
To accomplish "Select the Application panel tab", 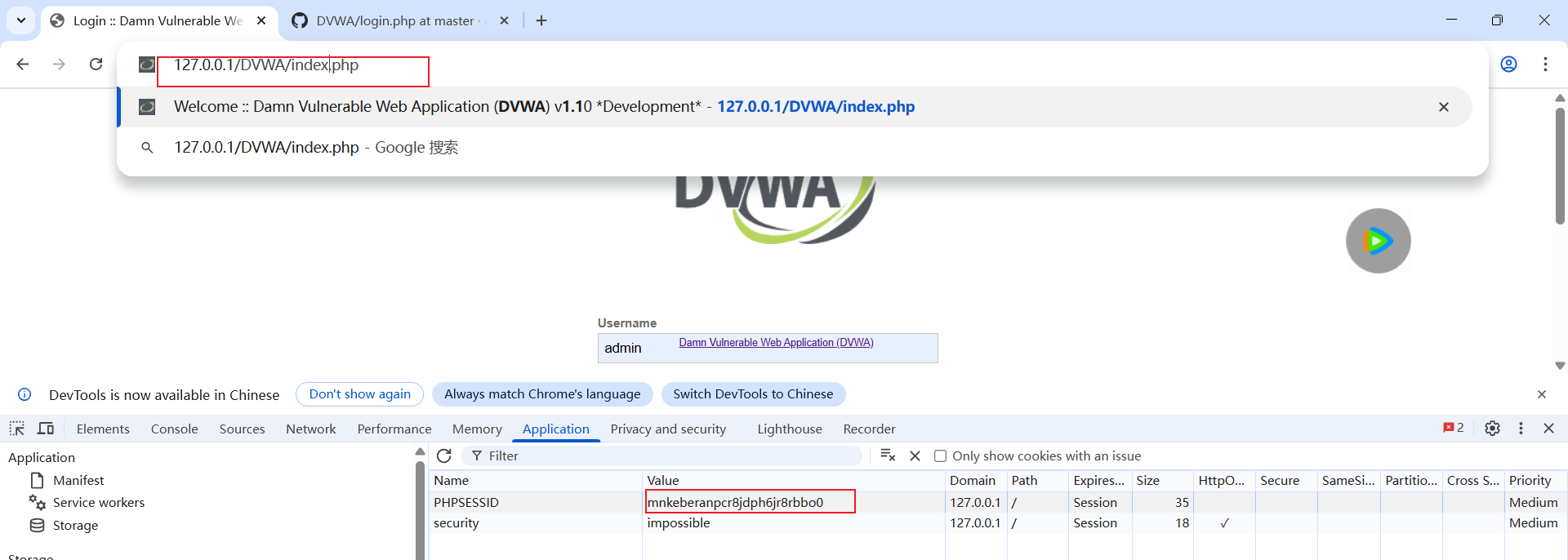I will coord(555,429).
